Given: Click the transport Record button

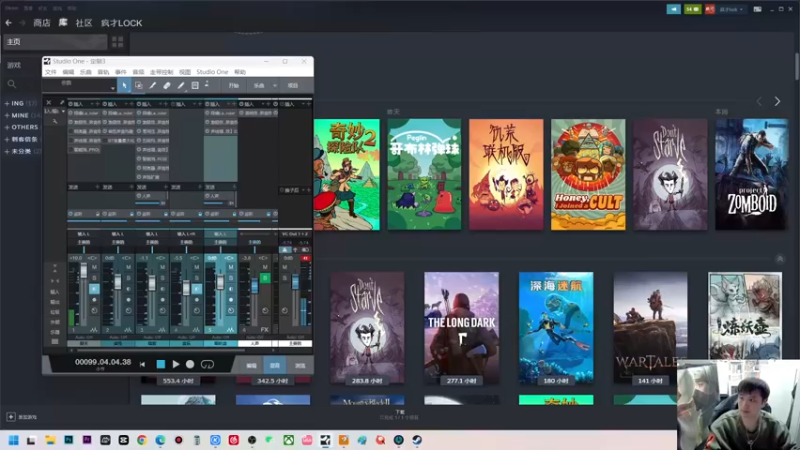Looking at the screenshot, I should pyautogui.click(x=190, y=364).
